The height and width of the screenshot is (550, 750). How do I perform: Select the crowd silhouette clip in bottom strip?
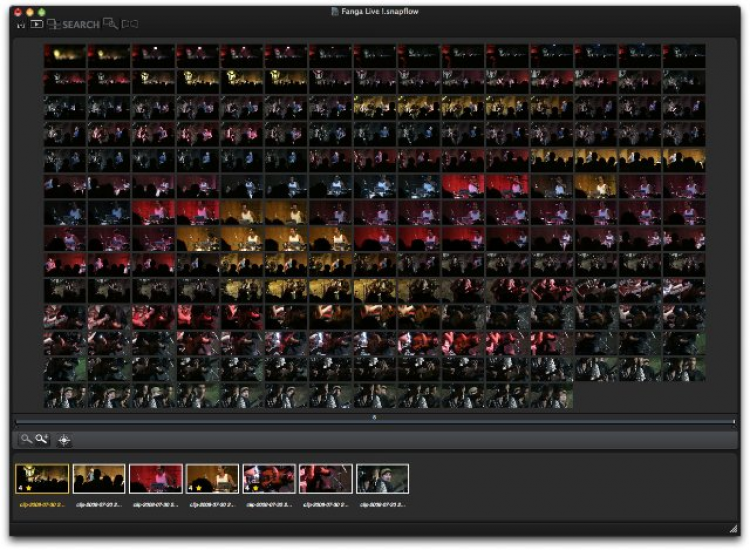point(99,478)
